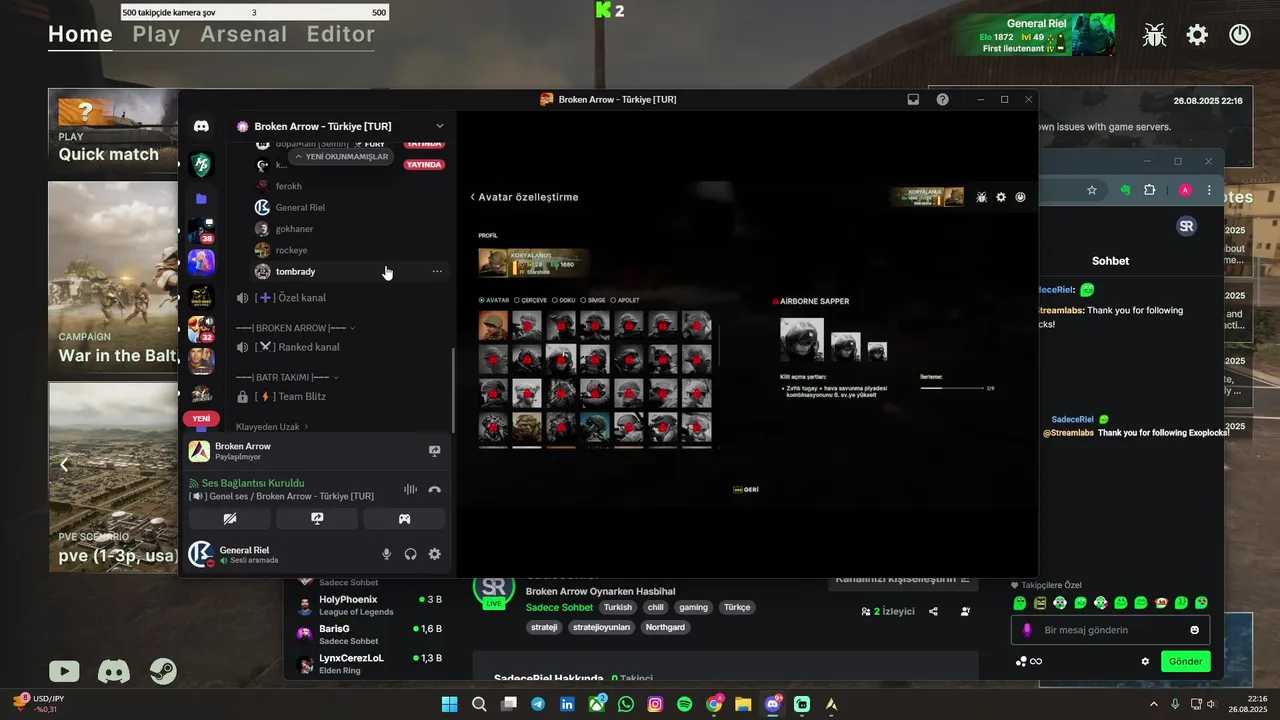Viewport: 1280px width, 720px height.
Task: Click the red YENİ badge in server list
Action: click(x=201, y=419)
